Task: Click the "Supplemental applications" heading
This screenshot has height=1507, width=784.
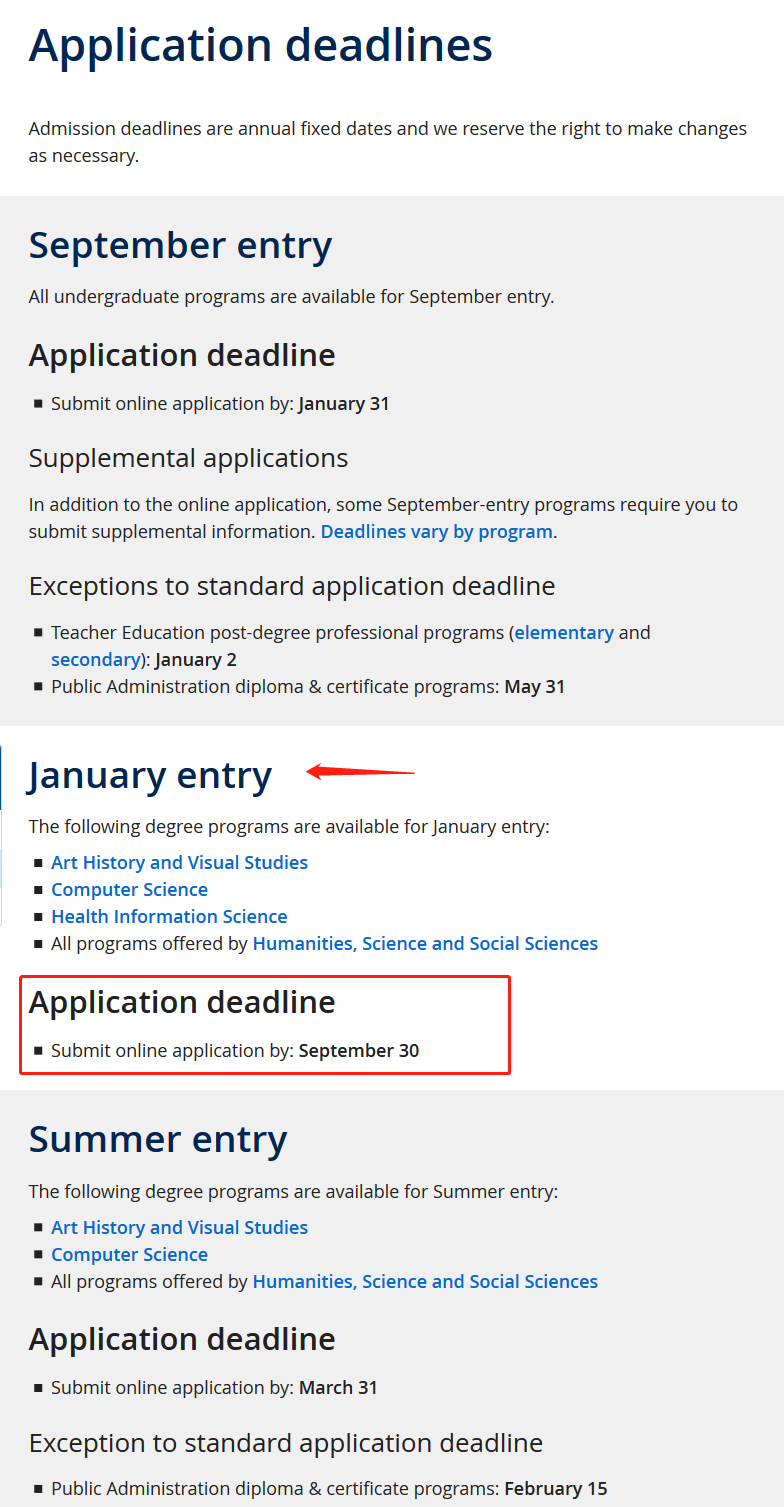Action: coord(188,458)
